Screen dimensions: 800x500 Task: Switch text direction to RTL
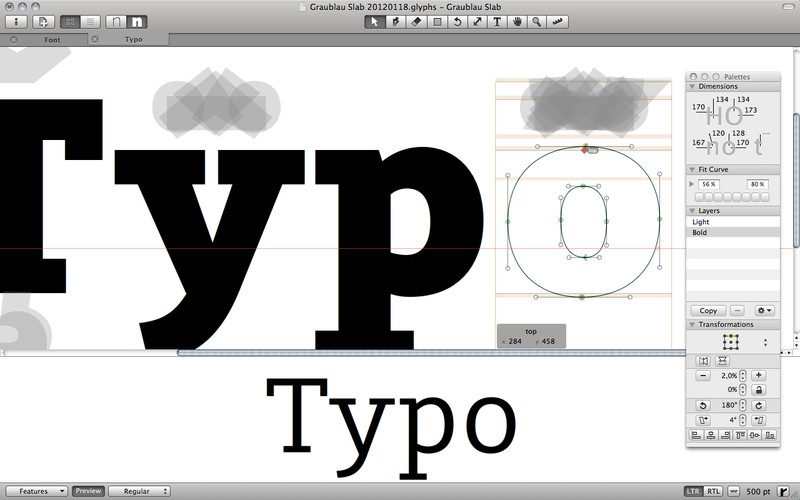713,491
